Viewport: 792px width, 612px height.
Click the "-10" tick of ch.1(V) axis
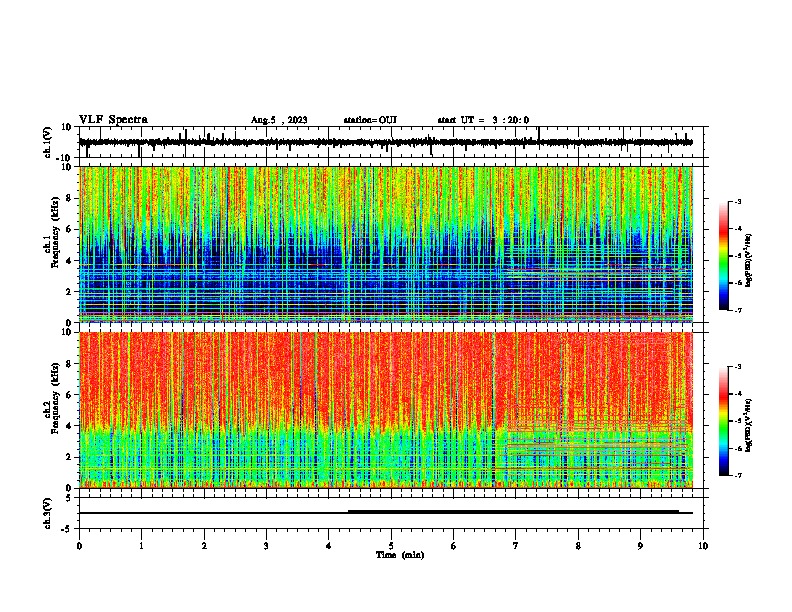point(65,158)
